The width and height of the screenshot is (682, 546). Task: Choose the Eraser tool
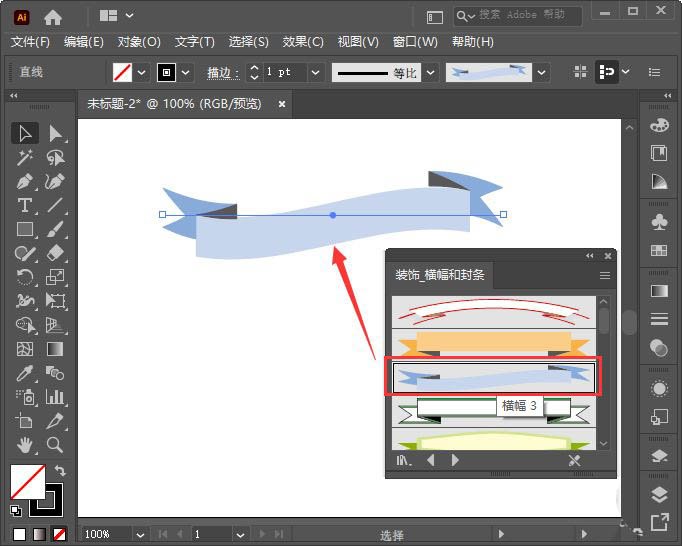55,253
